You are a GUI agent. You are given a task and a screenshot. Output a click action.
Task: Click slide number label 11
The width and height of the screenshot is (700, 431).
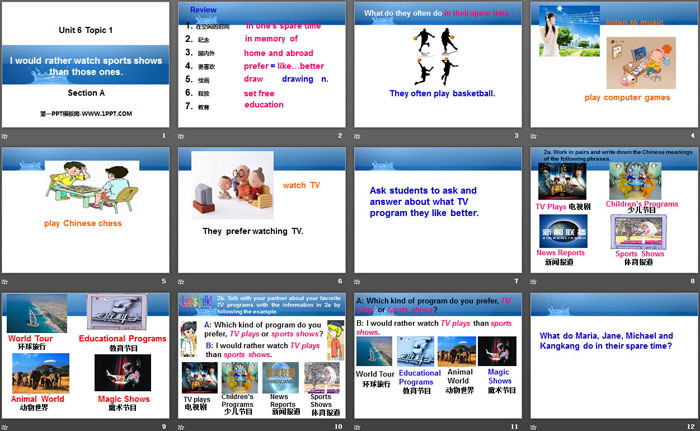point(515,427)
